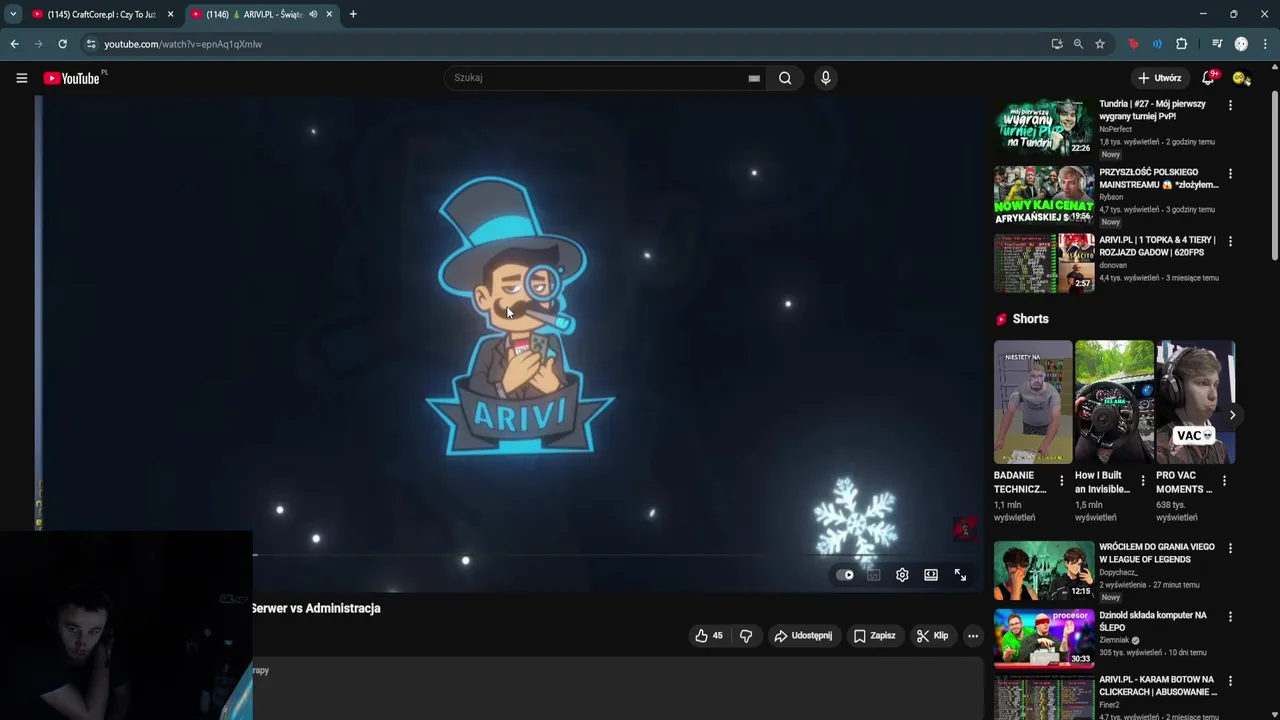Viewport: 1280px width, 720px height.
Task: Open options for ARIVI.PL 1 TOPKA video
Action: click(1230, 241)
